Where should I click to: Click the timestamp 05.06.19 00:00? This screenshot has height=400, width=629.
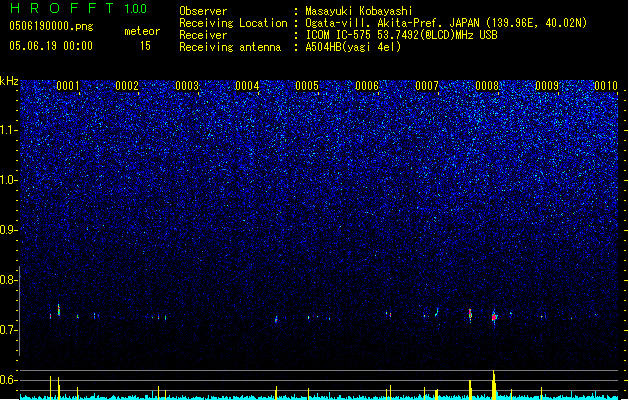[x=51, y=46]
